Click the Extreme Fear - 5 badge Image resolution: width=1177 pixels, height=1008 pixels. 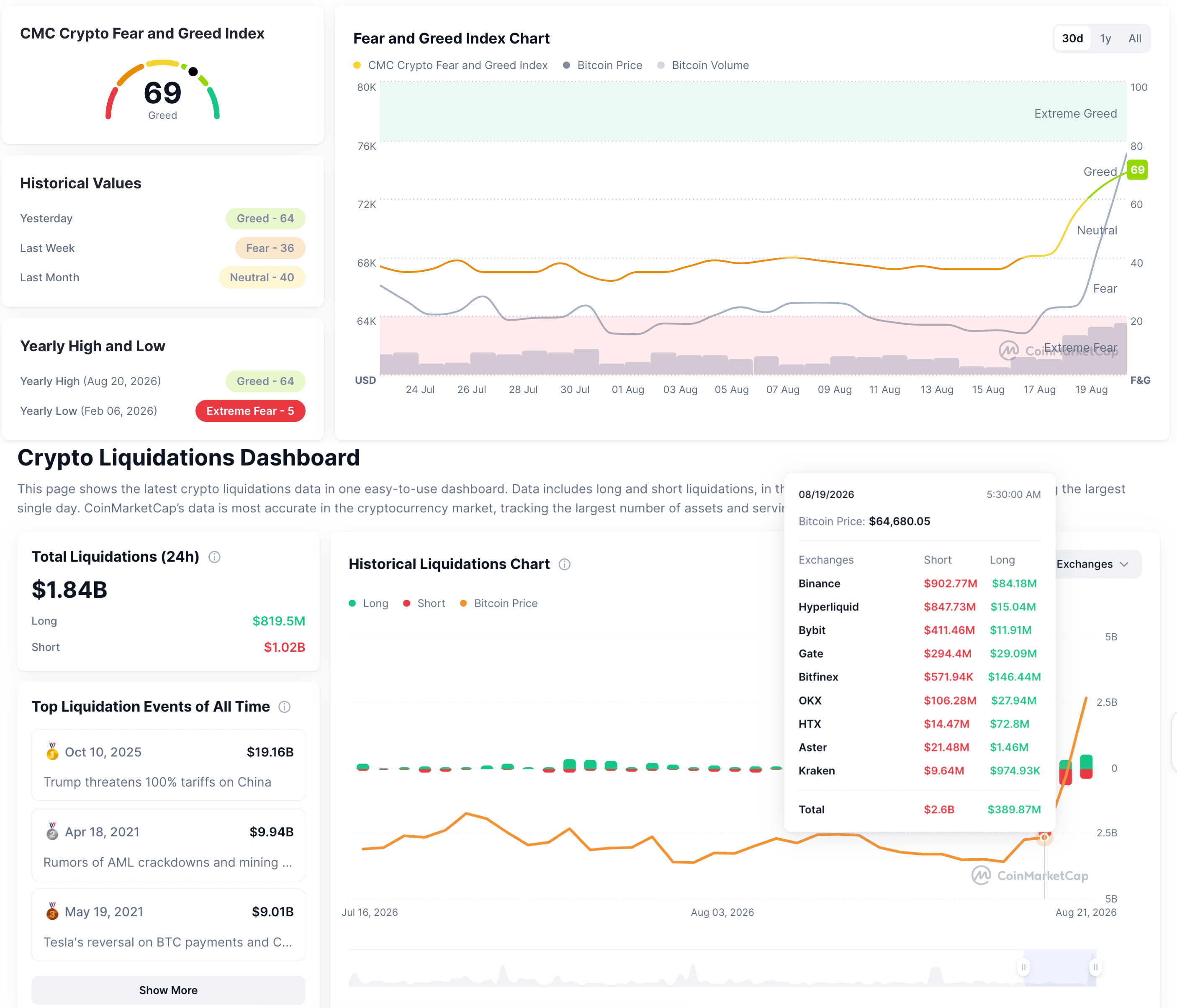tap(250, 411)
